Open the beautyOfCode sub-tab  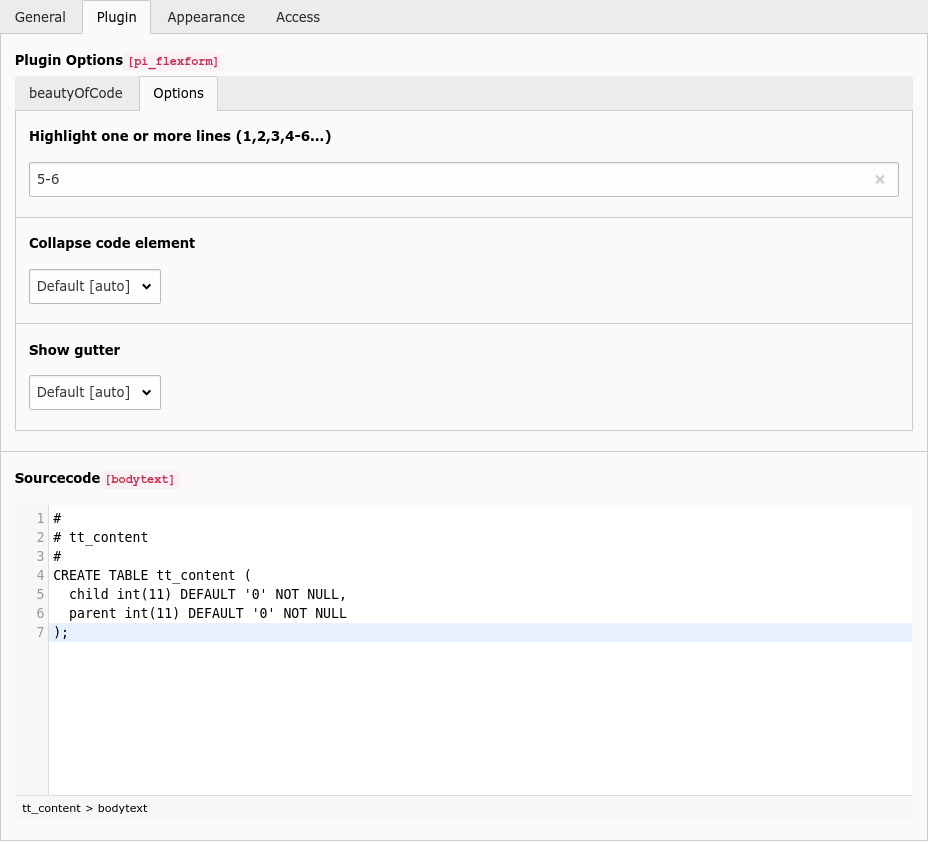pos(76,93)
